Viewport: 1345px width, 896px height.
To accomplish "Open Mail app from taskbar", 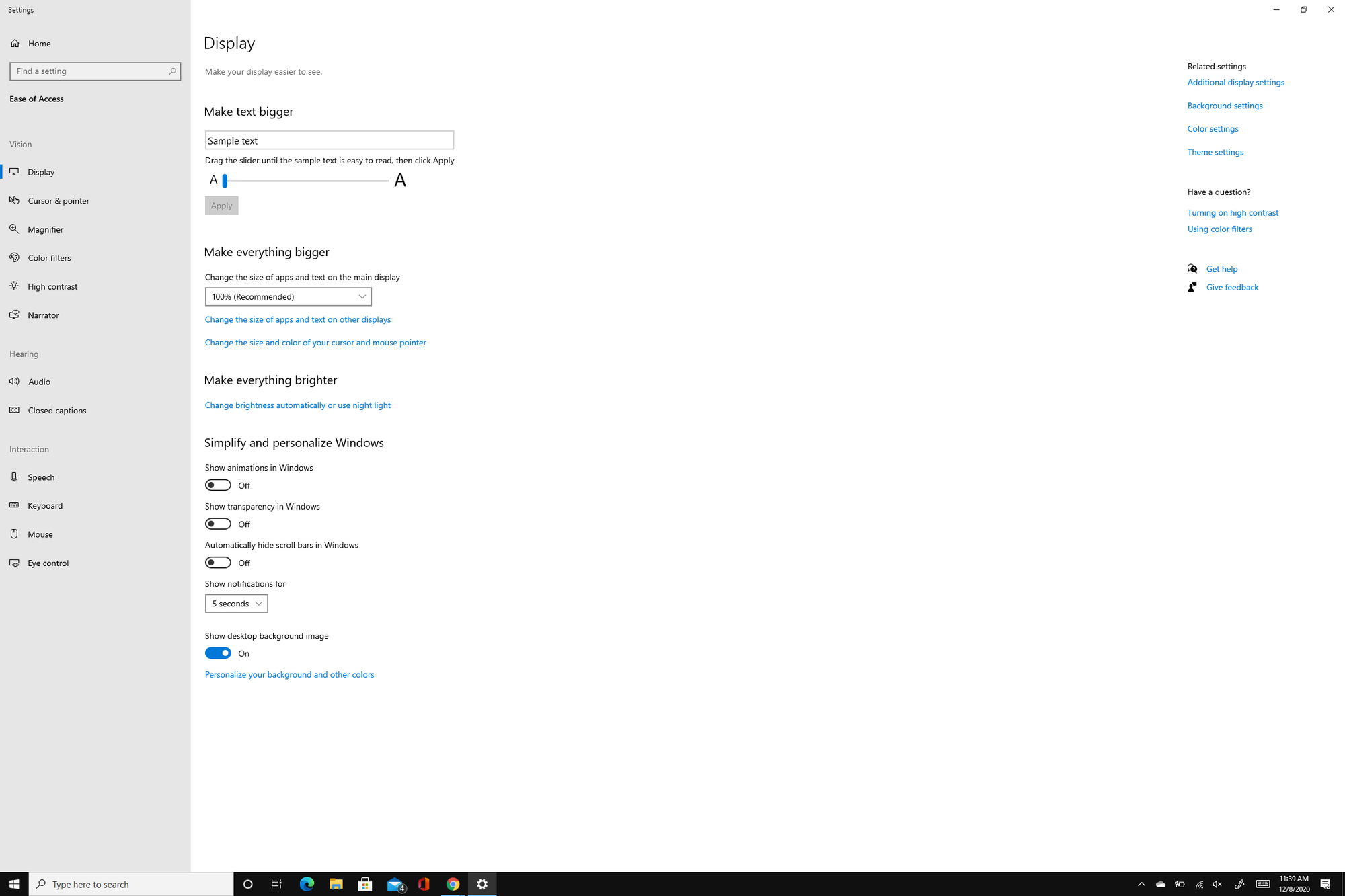I will [x=395, y=884].
